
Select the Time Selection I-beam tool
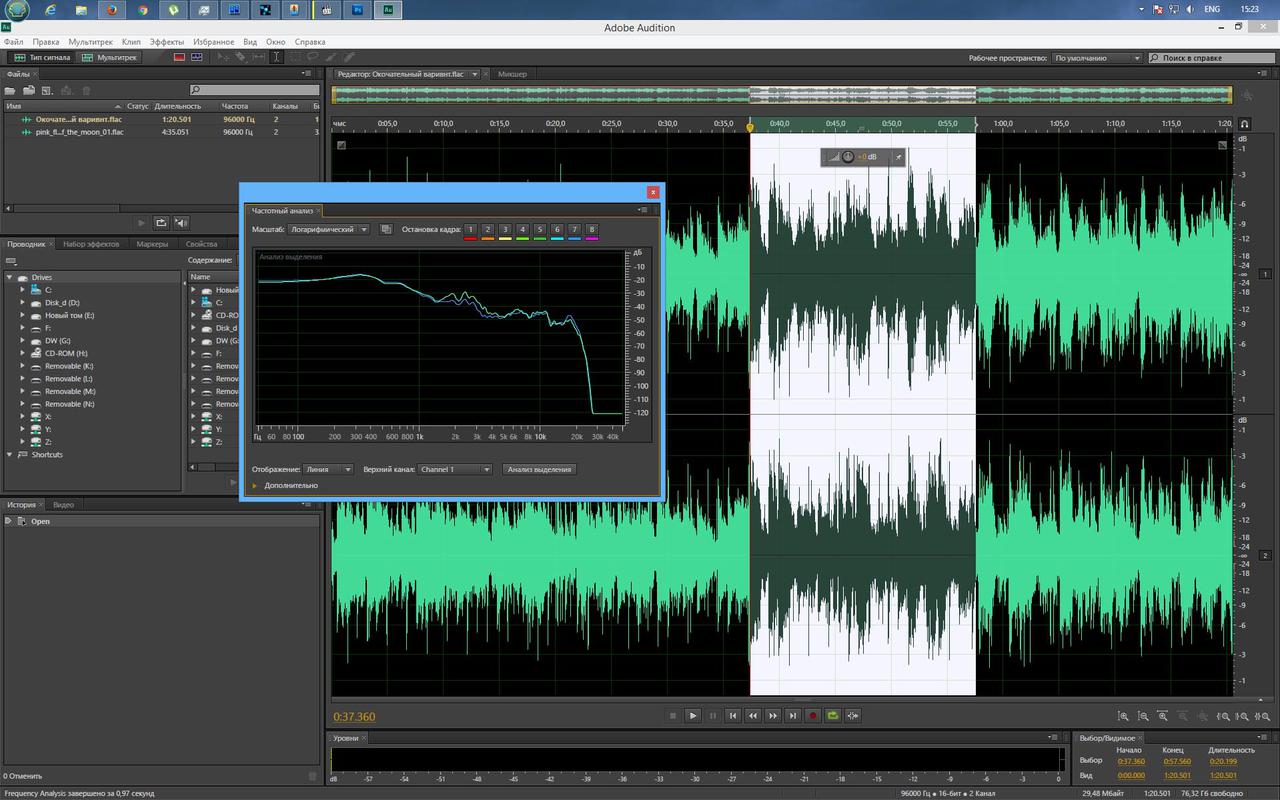click(x=277, y=57)
